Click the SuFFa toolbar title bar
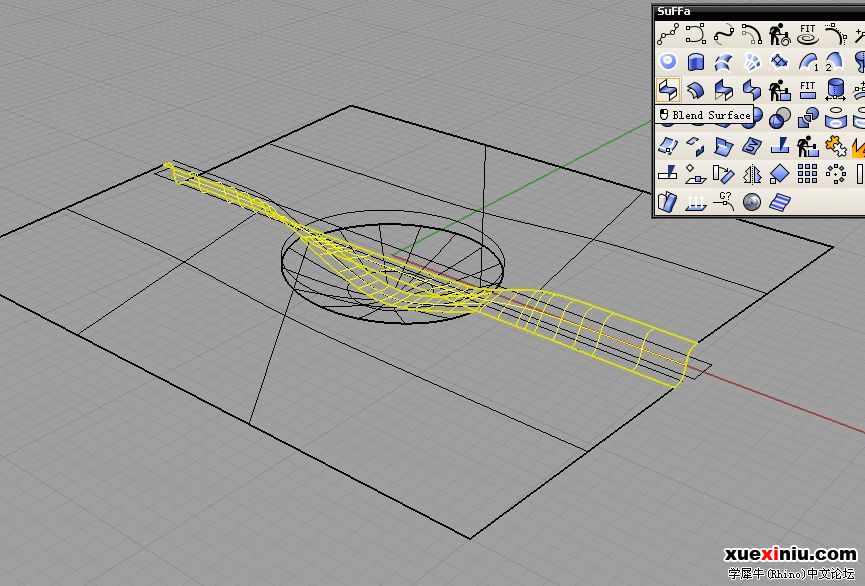The image size is (865, 586). [759, 11]
